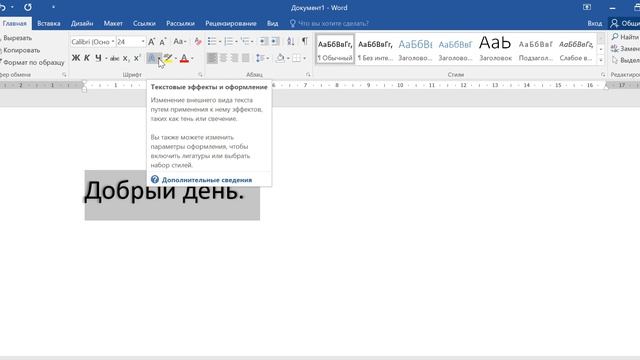Click the increase indent icon
The image size is (640, 360).
pyautogui.click(x=276, y=41)
